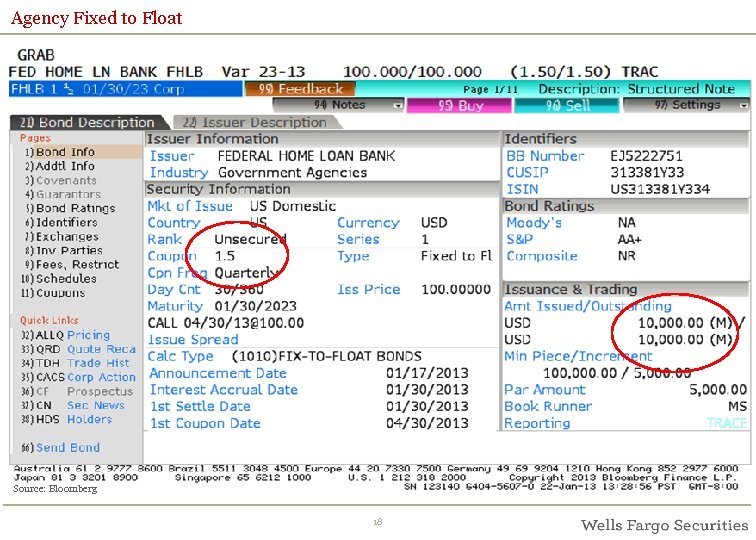This screenshot has width=756, height=540.
Task: Open the Schedules page
Action: click(59, 279)
